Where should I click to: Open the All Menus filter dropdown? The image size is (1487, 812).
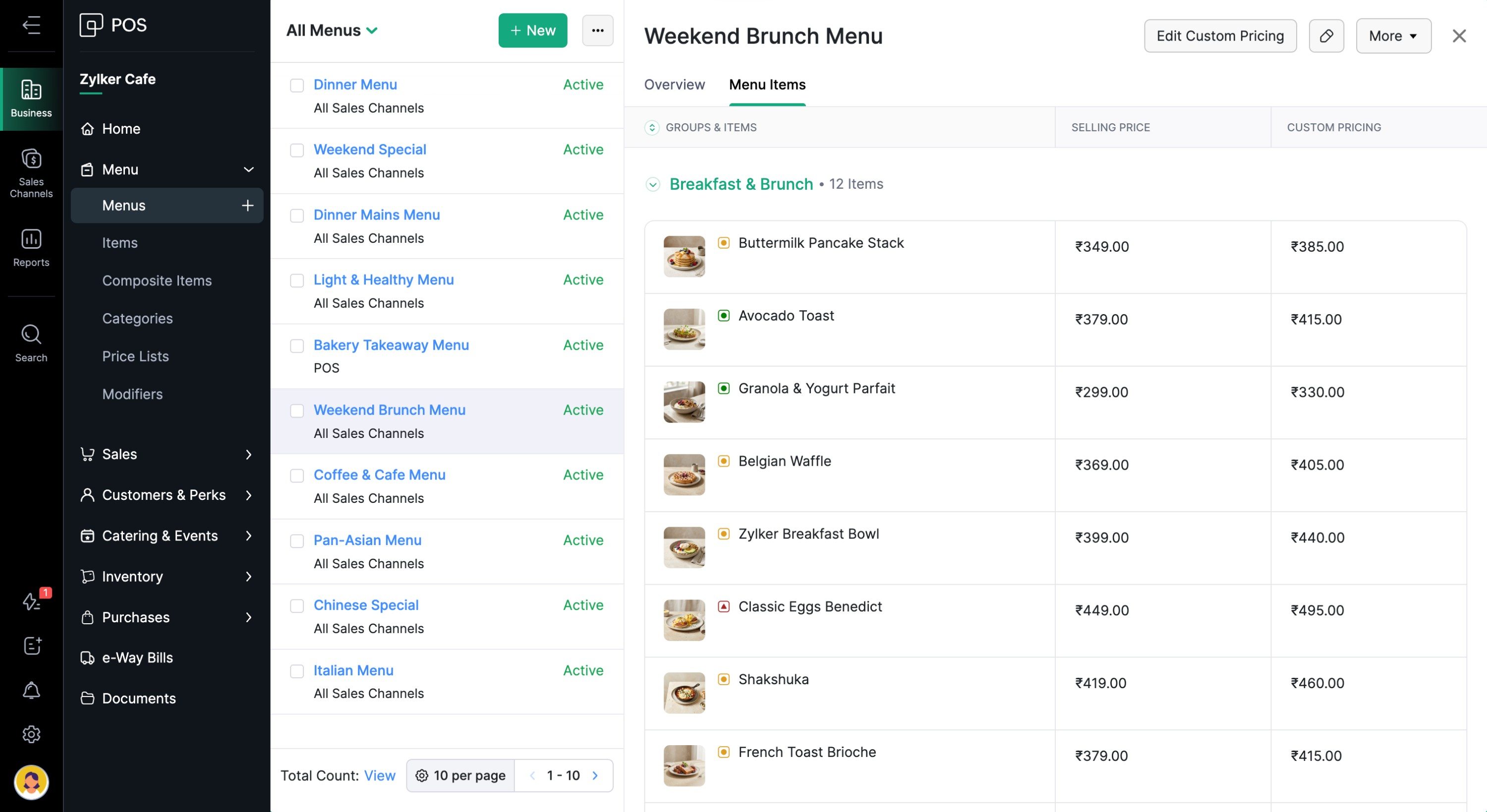[x=332, y=31]
